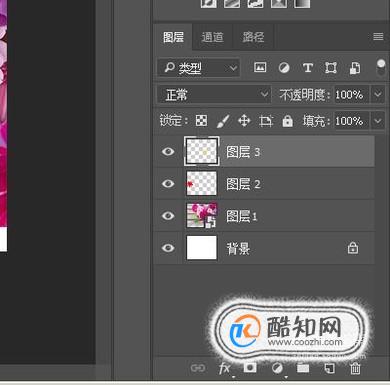This screenshot has height=385, width=390.
Task: Delete layer trash can icon
Action: pyautogui.click(x=355, y=368)
